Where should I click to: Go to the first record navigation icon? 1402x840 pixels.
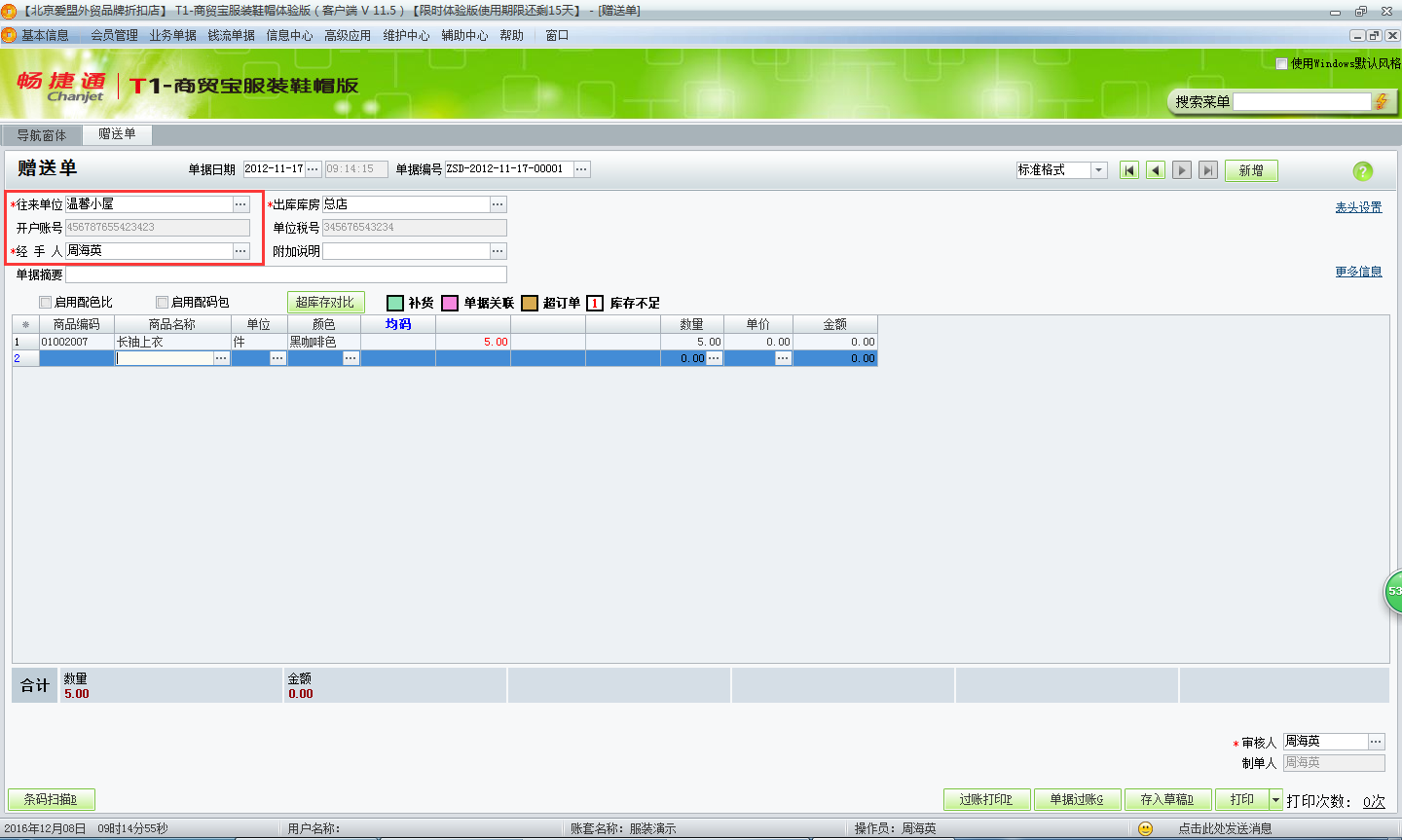click(x=1129, y=170)
